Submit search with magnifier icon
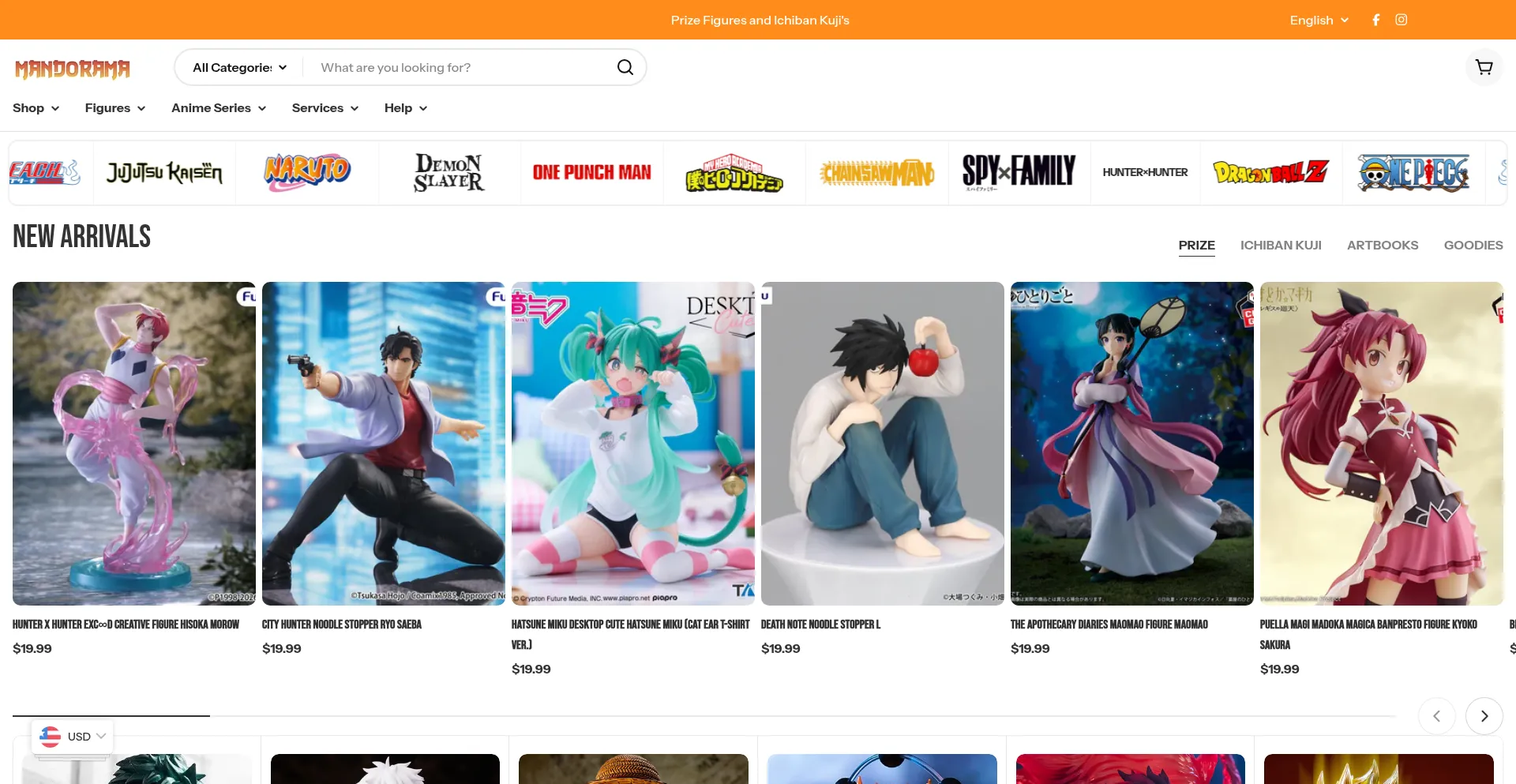Image resolution: width=1516 pixels, height=784 pixels. pos(625,68)
